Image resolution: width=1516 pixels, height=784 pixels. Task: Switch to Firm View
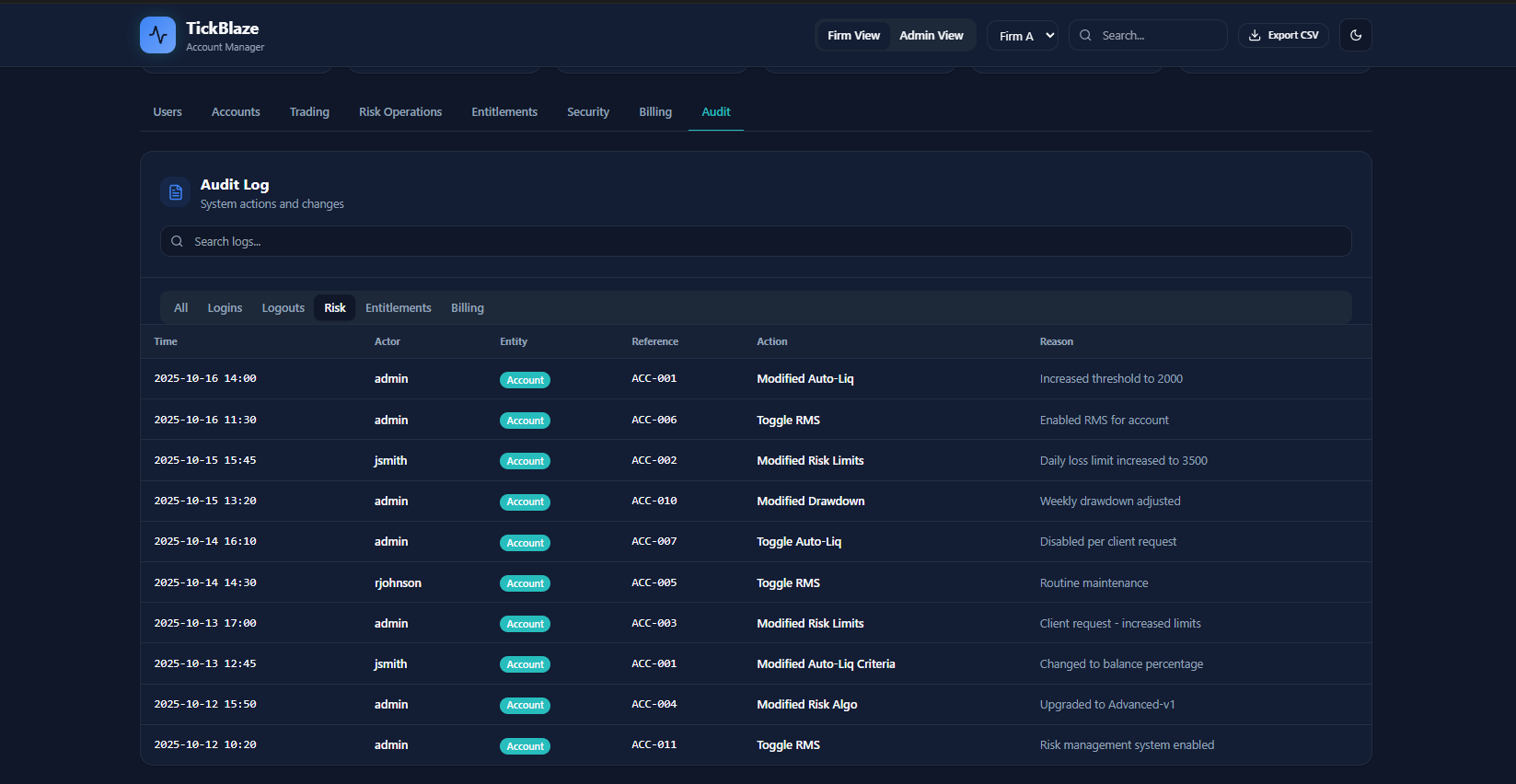point(853,35)
